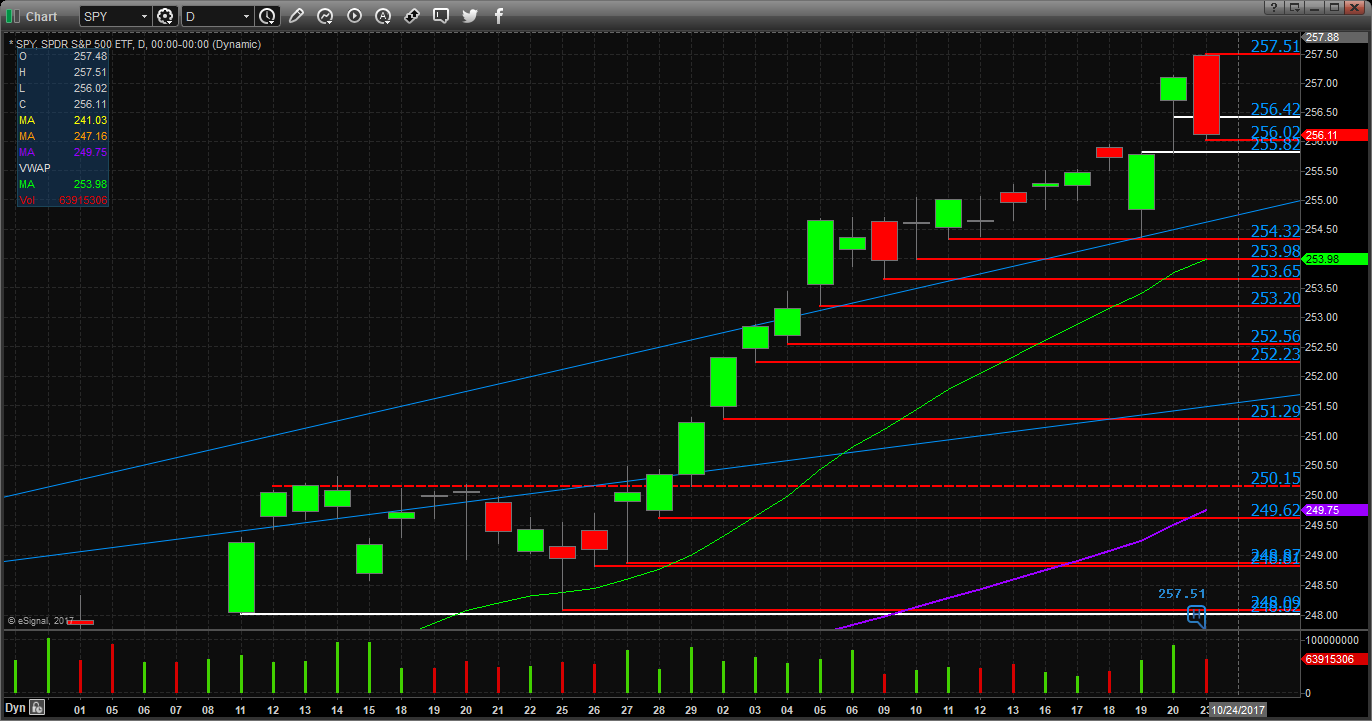Click the 252.56 price line label
Viewport: 1372px width, 728px height.
1275,336
